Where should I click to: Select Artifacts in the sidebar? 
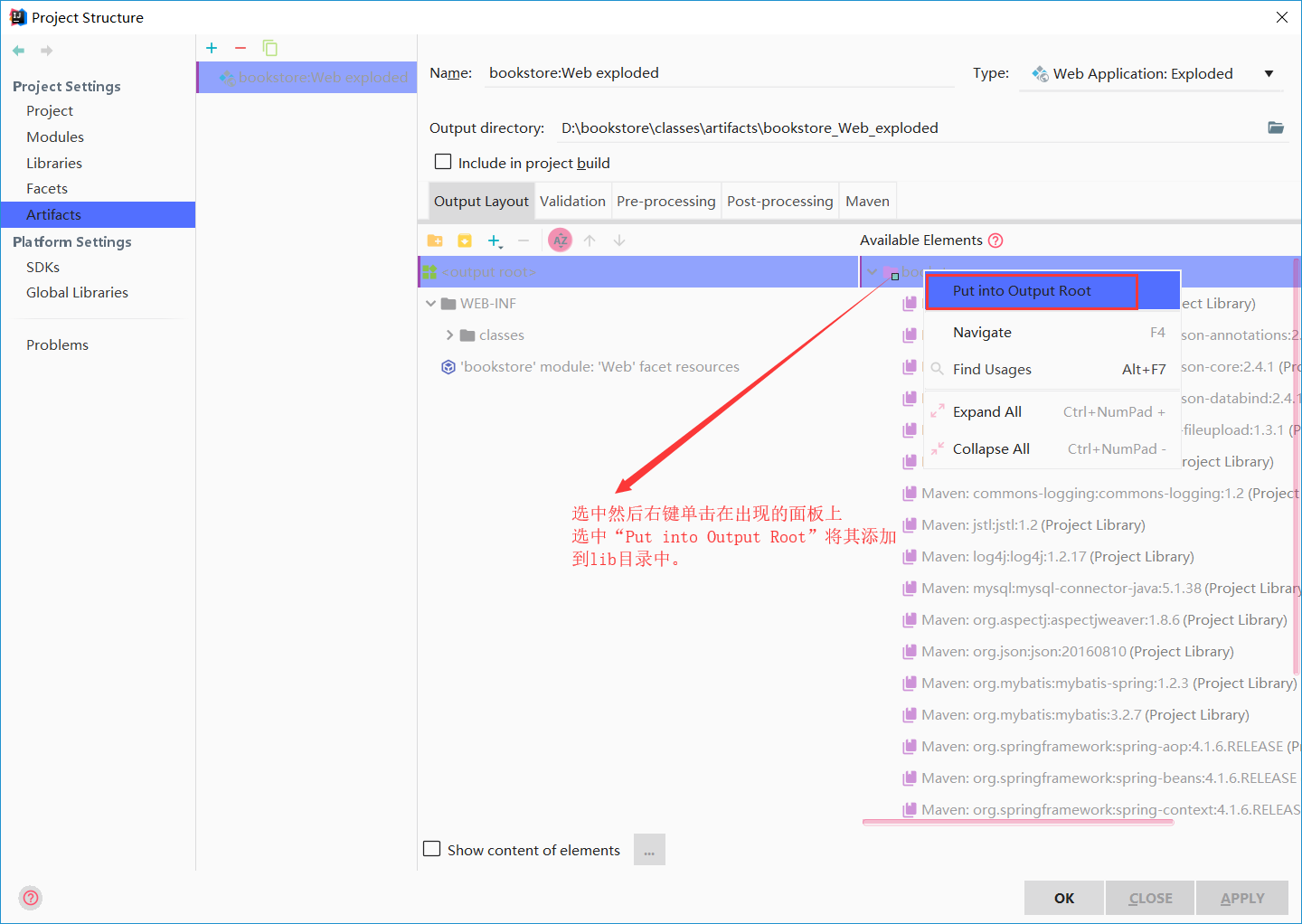click(98, 215)
